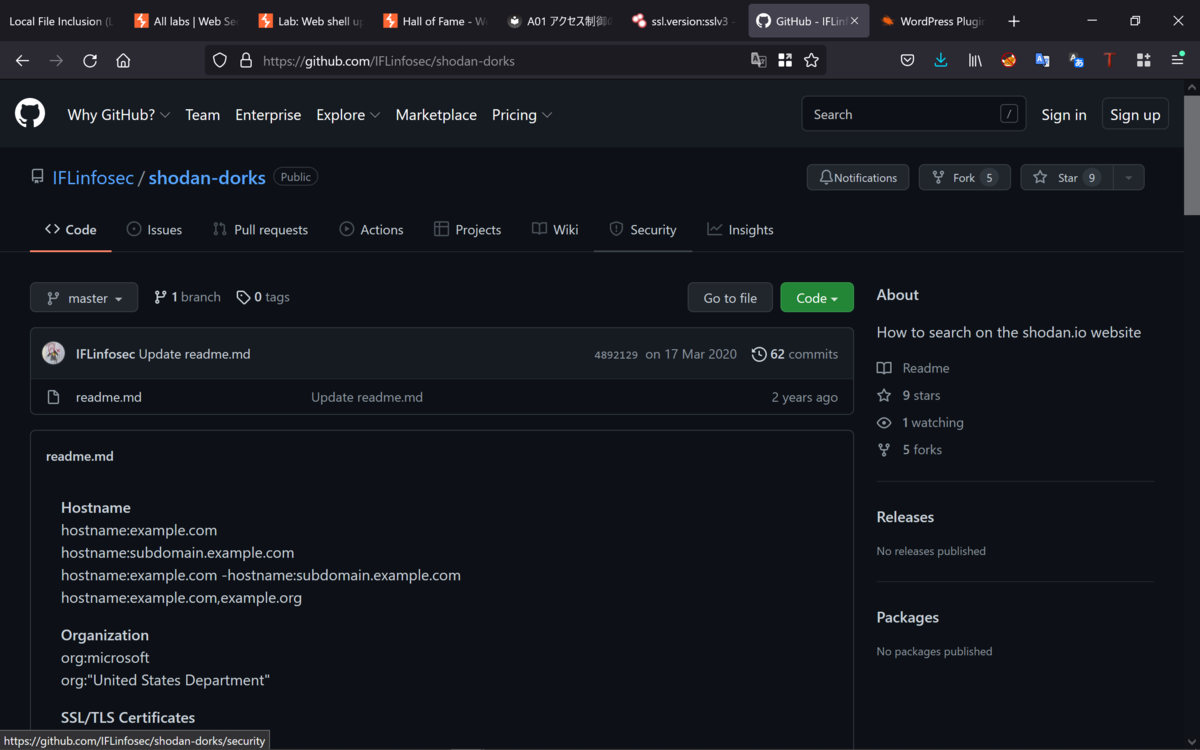
Task: Select the Code tab
Action: (70, 229)
